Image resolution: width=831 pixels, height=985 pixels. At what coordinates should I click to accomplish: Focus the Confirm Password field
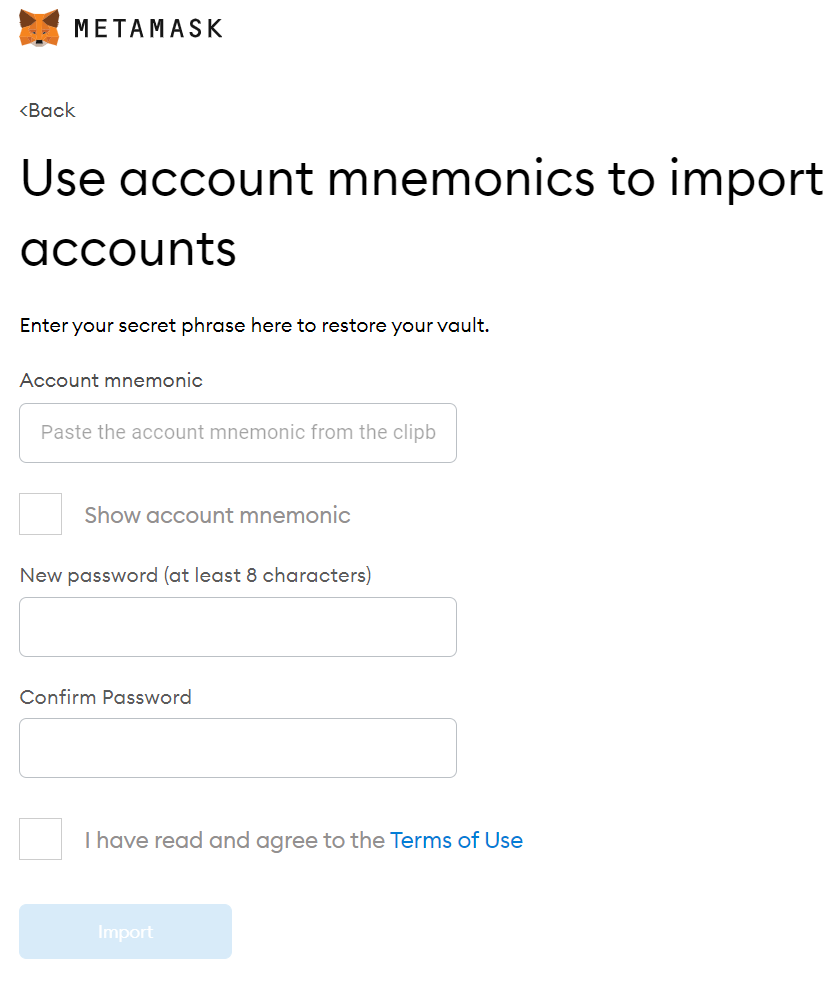click(238, 748)
